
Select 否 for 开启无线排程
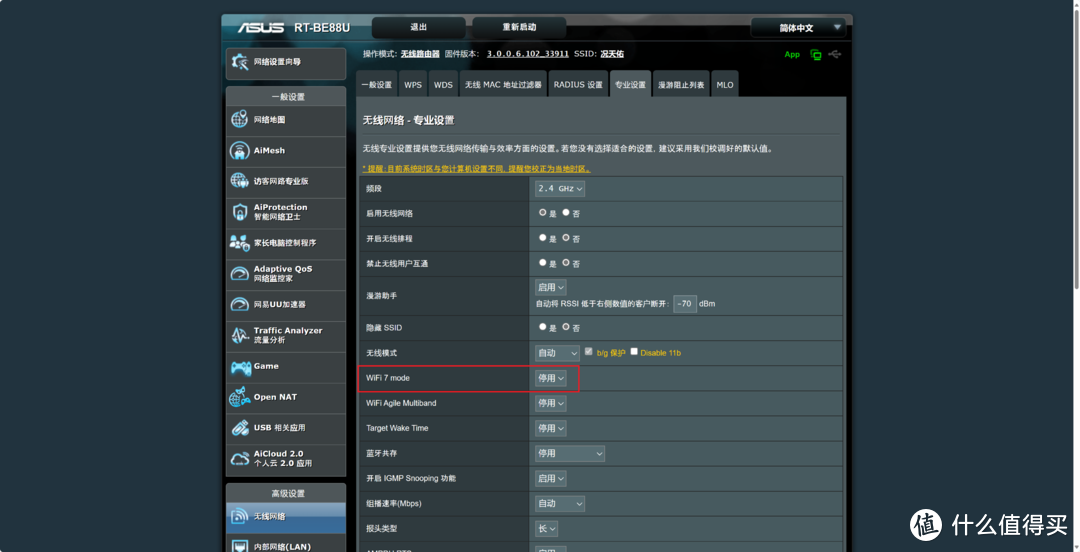click(566, 238)
